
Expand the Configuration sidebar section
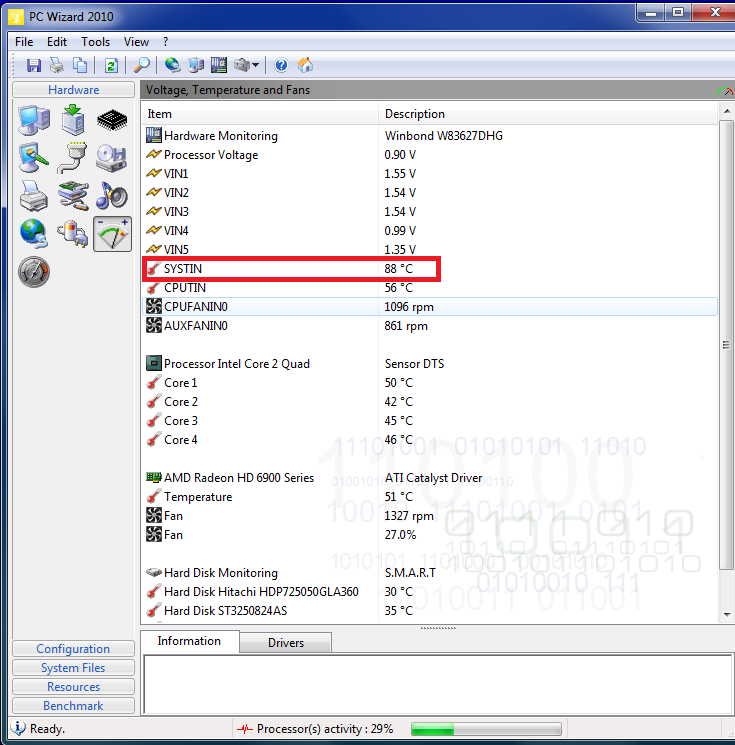pyautogui.click(x=73, y=649)
